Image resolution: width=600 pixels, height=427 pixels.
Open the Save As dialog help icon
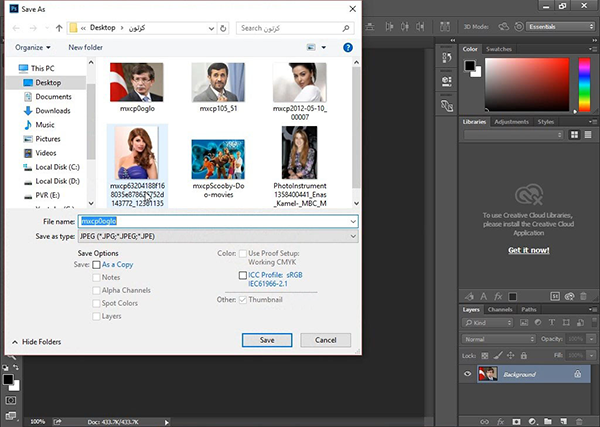(x=347, y=47)
